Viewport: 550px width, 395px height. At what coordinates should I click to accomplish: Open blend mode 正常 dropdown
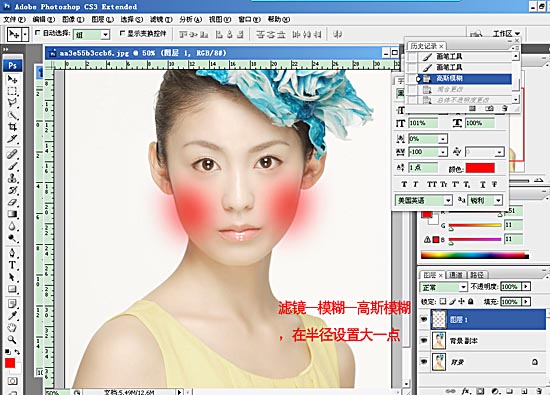coord(463,287)
